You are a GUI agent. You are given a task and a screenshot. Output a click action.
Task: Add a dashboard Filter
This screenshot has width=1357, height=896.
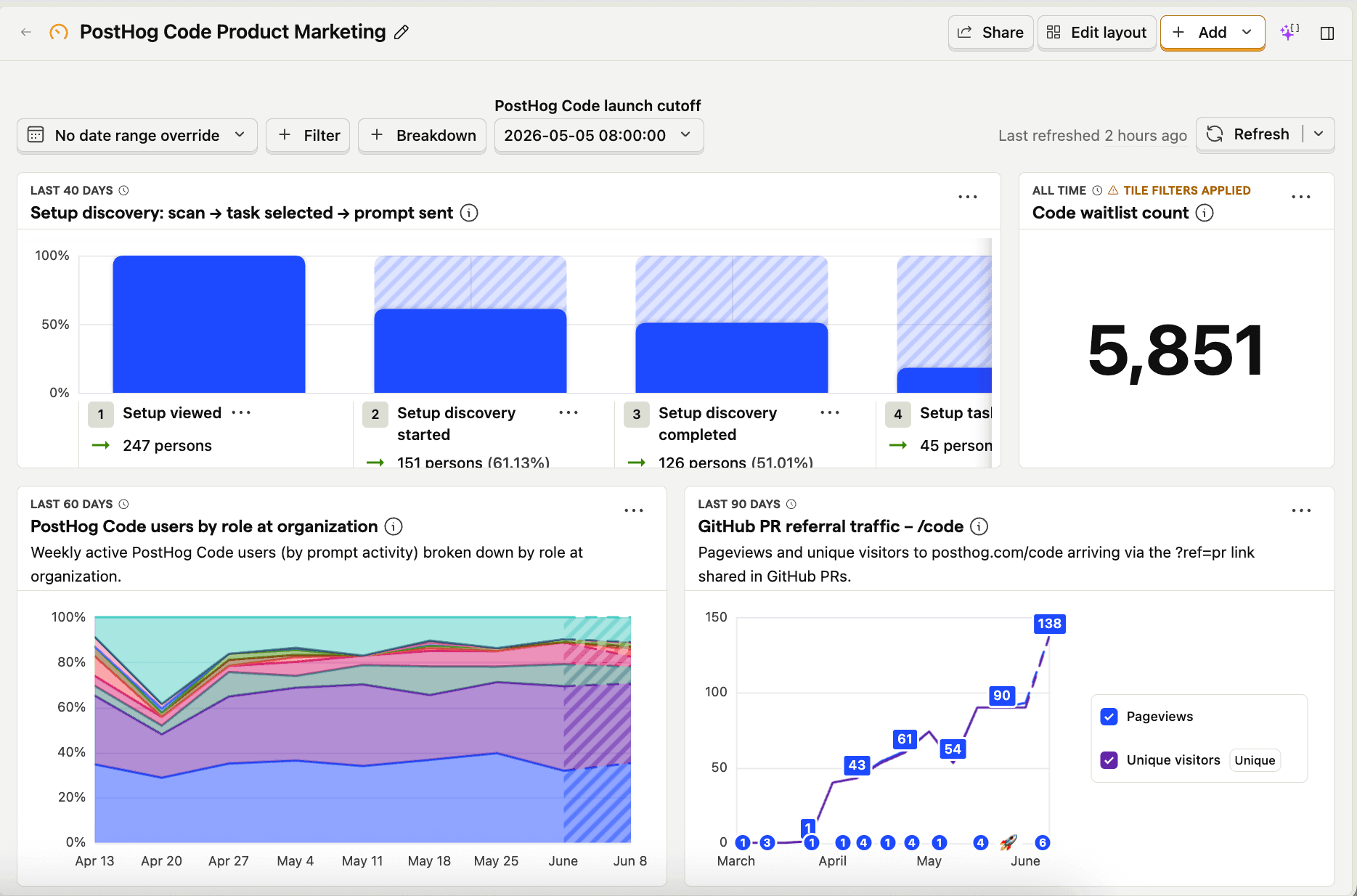click(x=308, y=136)
